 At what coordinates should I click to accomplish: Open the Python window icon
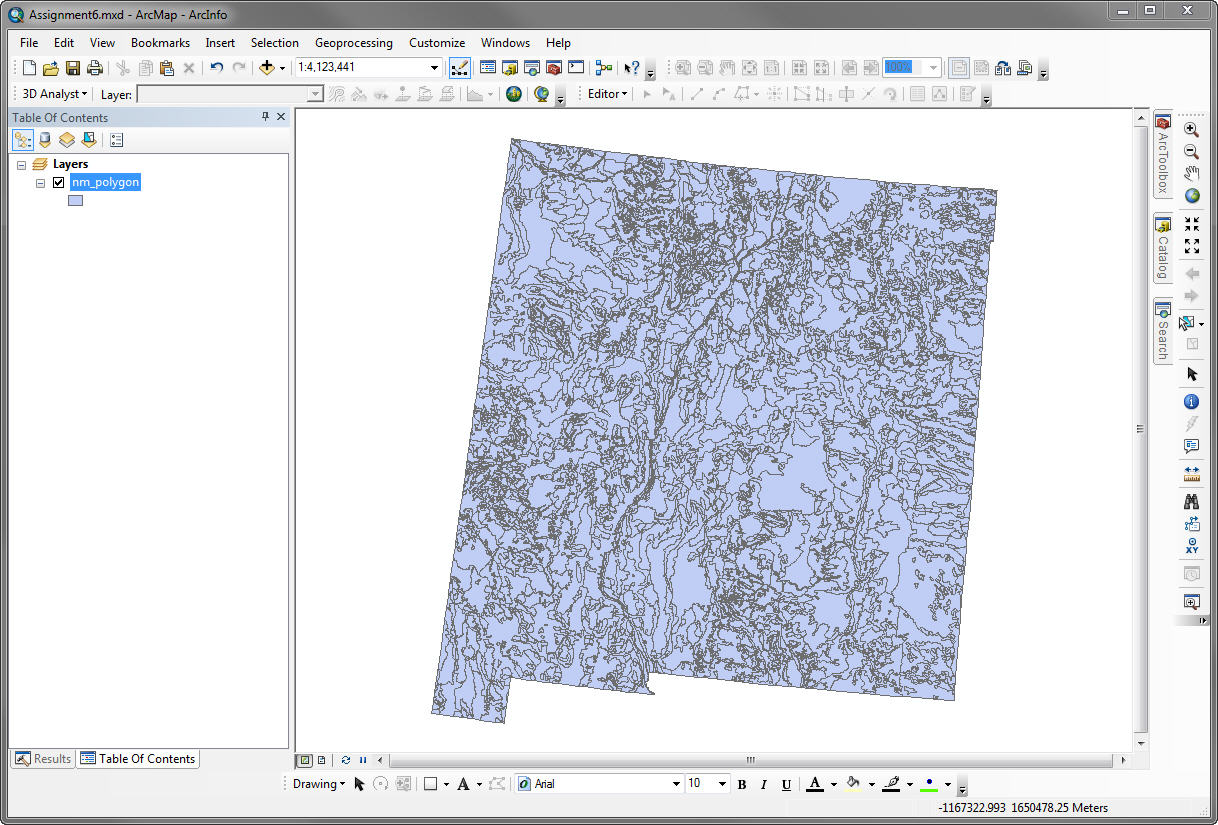coord(575,68)
